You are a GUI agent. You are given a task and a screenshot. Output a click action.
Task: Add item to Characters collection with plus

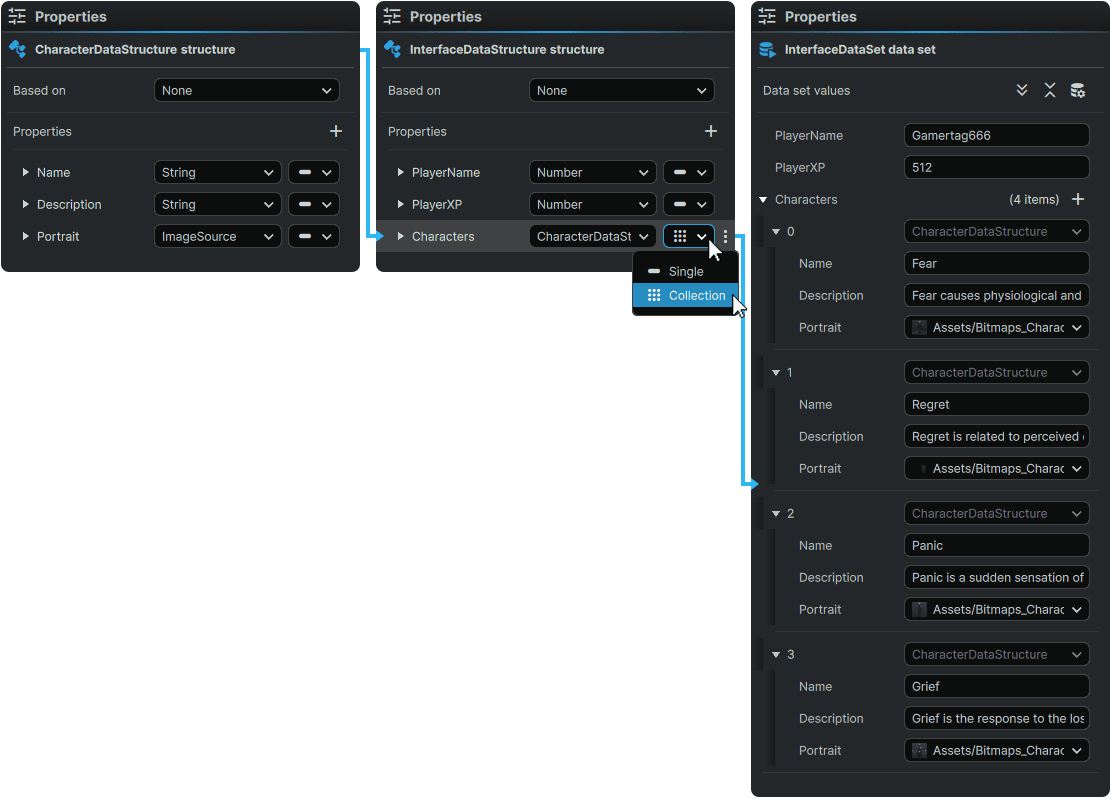click(1078, 199)
